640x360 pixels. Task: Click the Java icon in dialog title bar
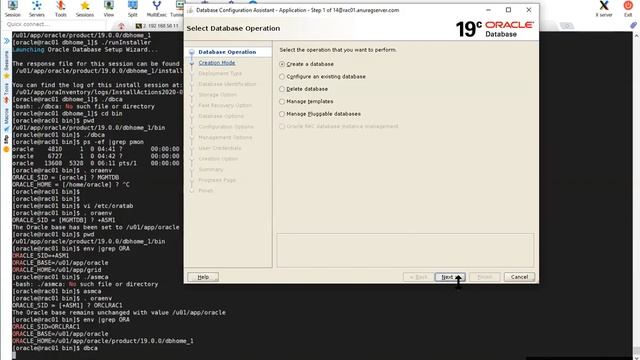click(190, 10)
